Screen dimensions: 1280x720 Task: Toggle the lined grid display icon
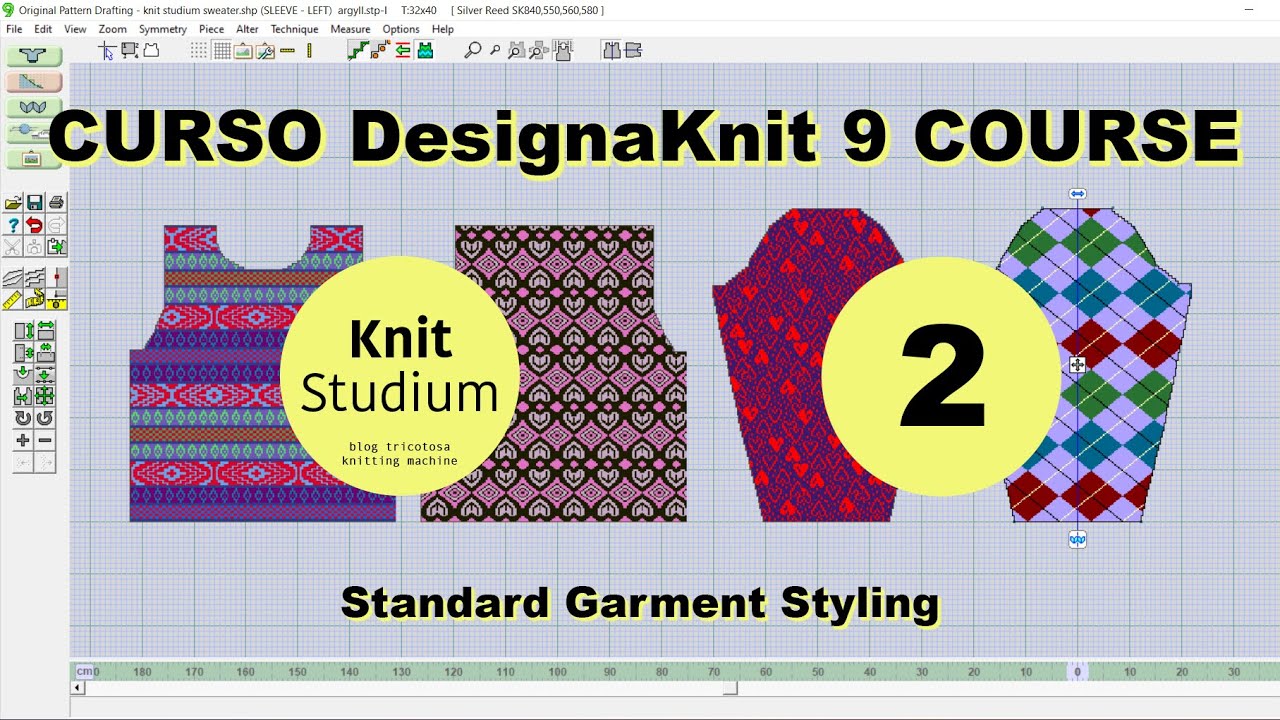click(x=221, y=50)
